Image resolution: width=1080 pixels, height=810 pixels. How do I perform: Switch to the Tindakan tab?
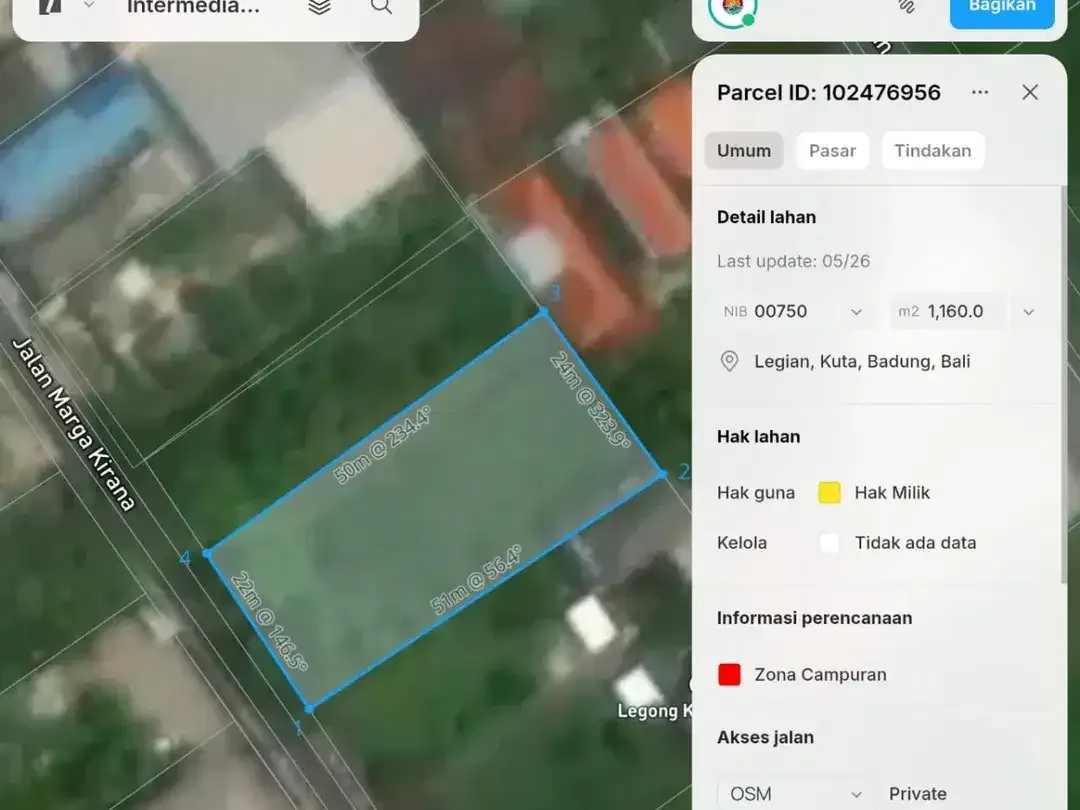[x=933, y=151]
